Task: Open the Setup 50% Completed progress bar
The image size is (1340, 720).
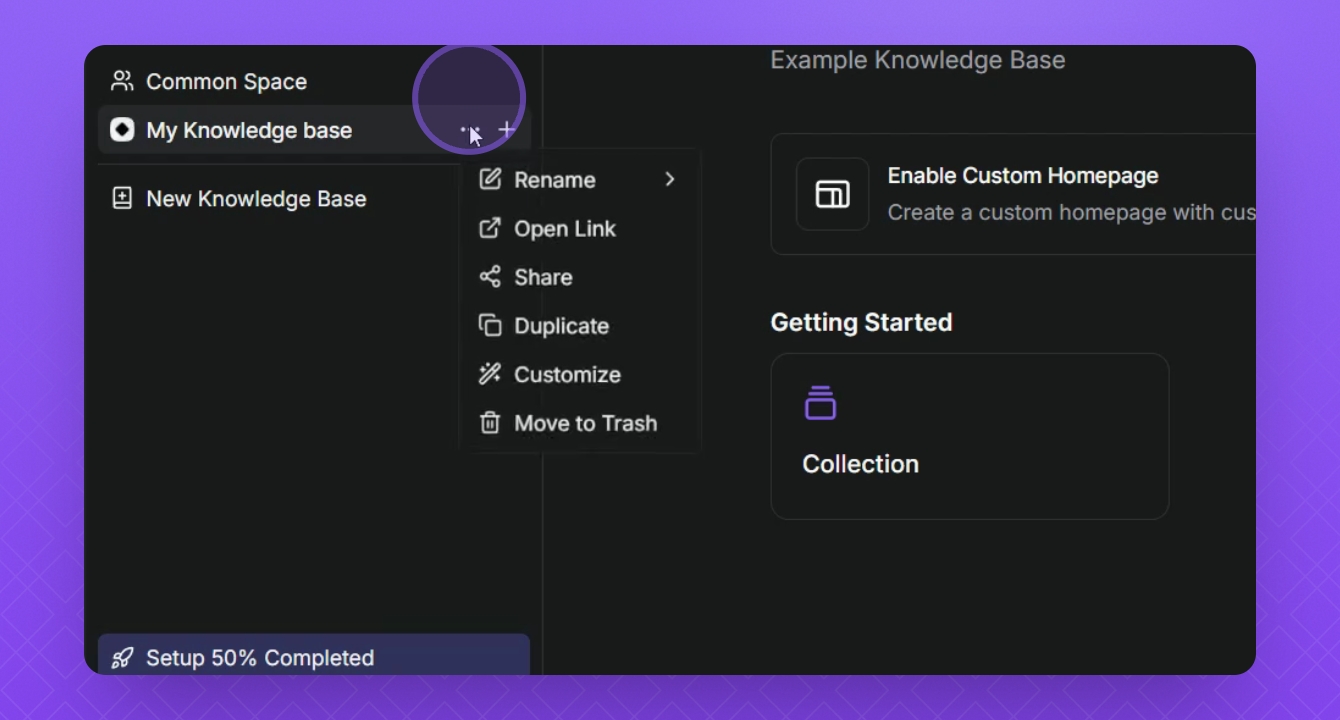Action: tap(260, 658)
